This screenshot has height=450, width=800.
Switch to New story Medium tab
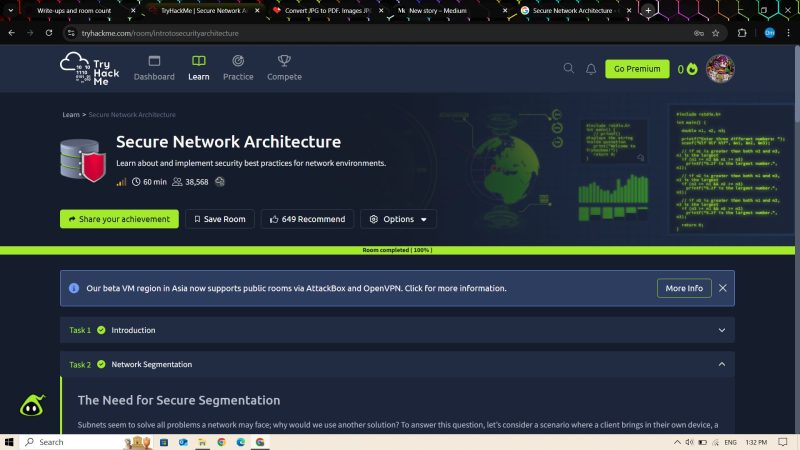pyautogui.click(x=438, y=10)
